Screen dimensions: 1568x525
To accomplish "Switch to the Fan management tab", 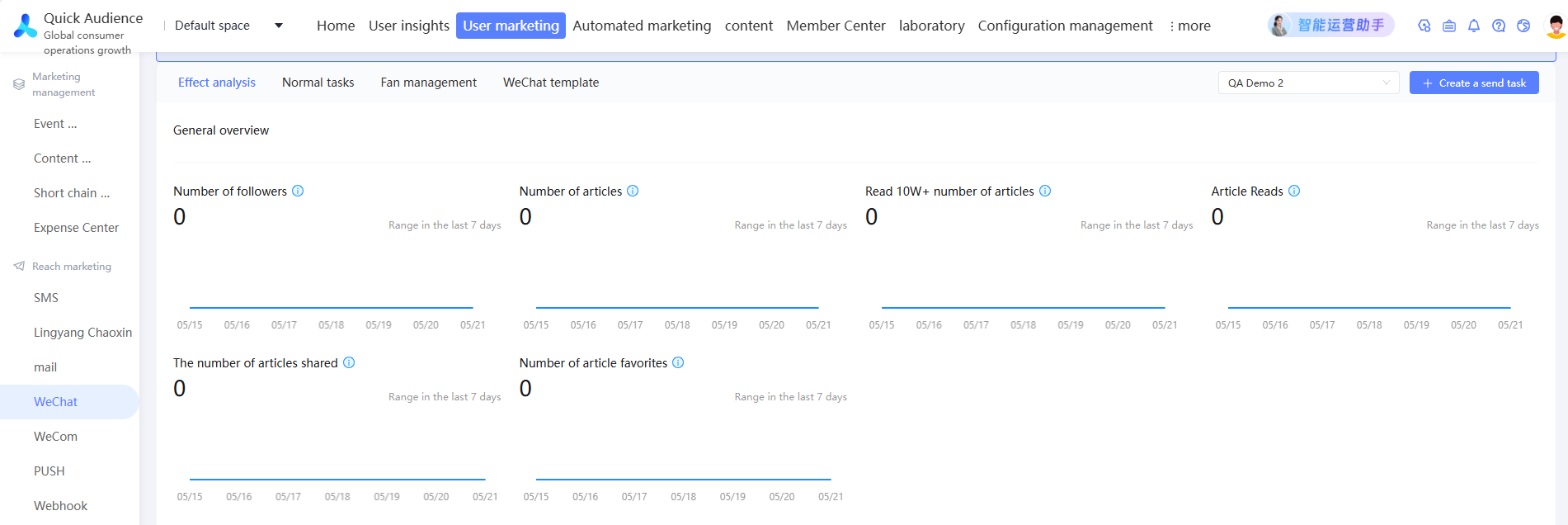I will tap(428, 83).
